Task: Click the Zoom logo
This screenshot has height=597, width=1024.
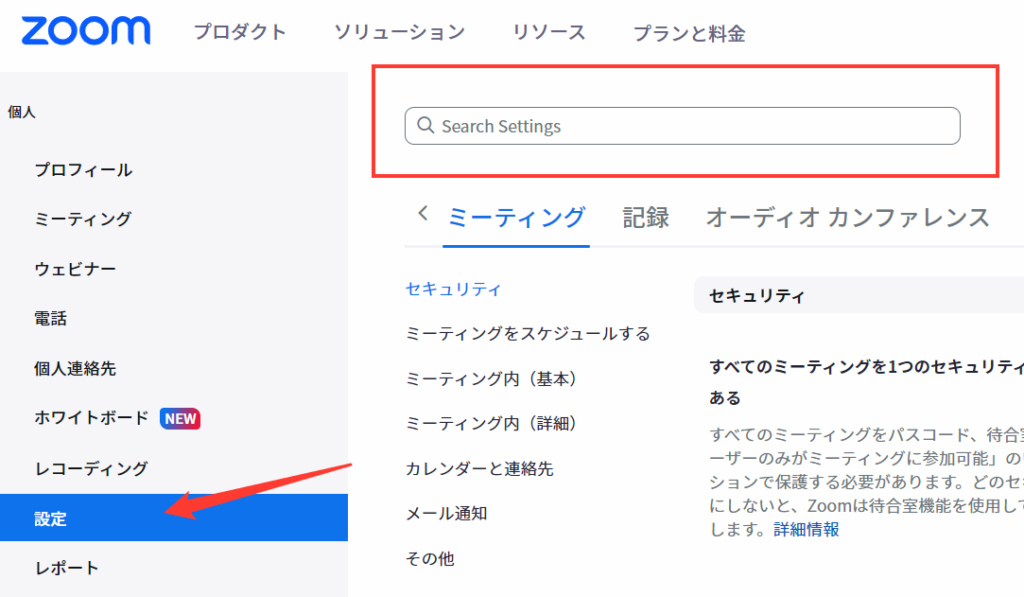Action: [x=86, y=31]
